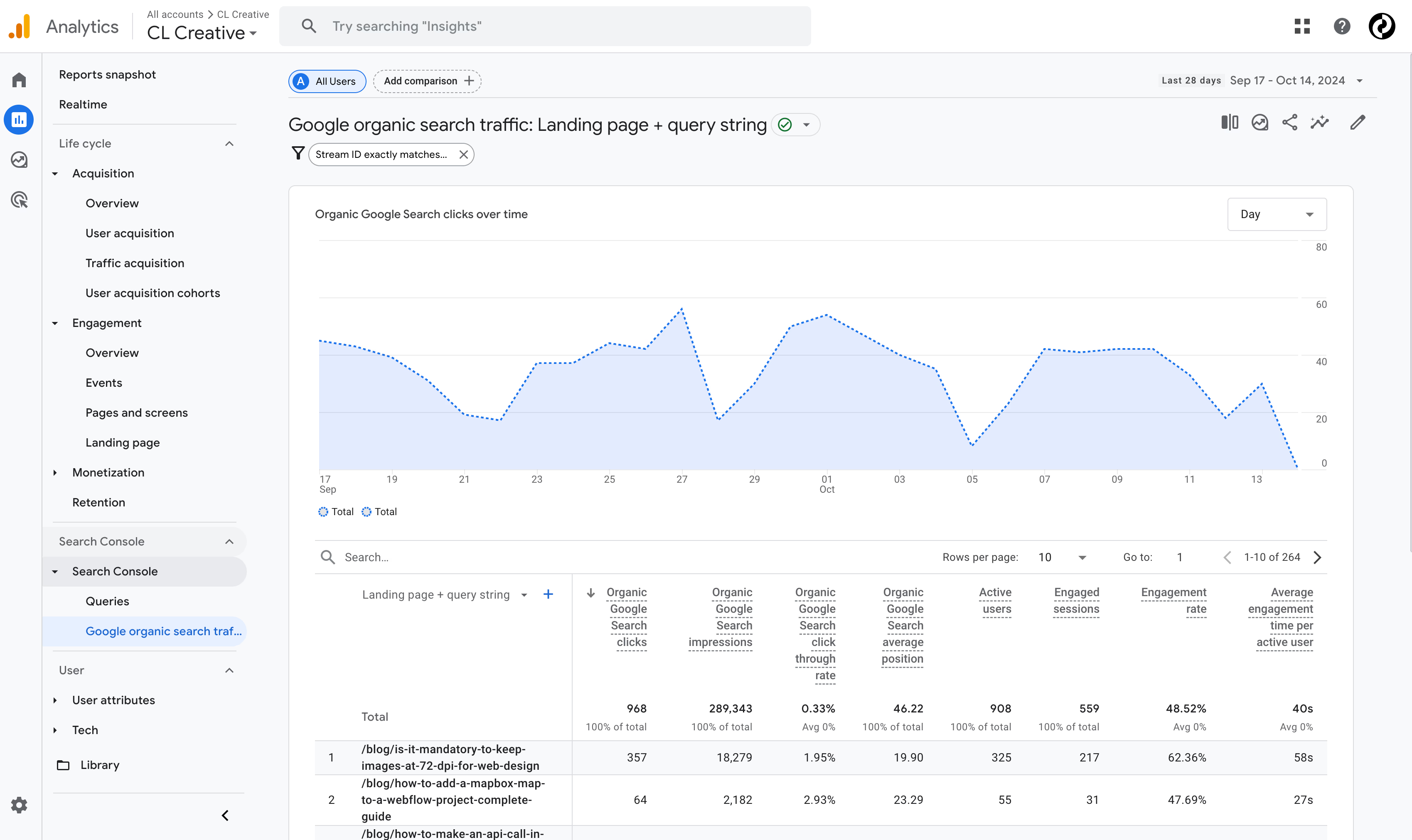Open User acquisition cohorts report

click(x=153, y=293)
